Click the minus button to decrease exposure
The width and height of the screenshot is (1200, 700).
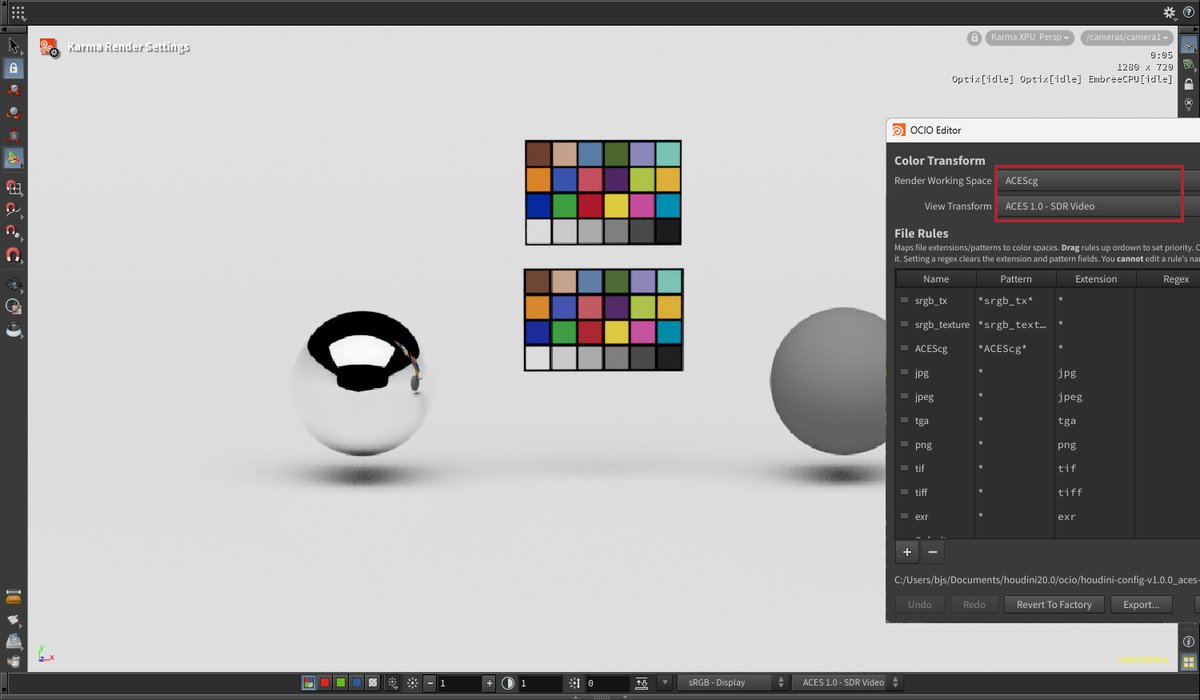pyautogui.click(x=430, y=683)
